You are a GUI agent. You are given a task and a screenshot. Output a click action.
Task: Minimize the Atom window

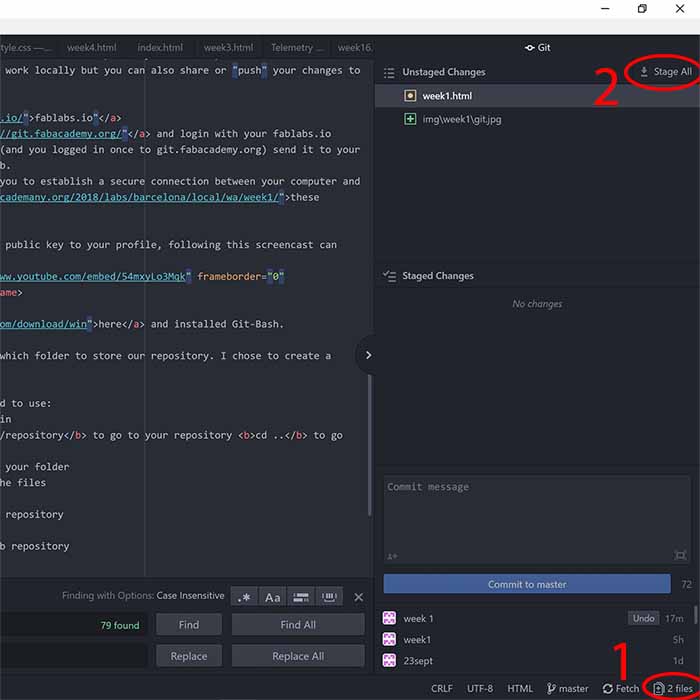coord(605,8)
